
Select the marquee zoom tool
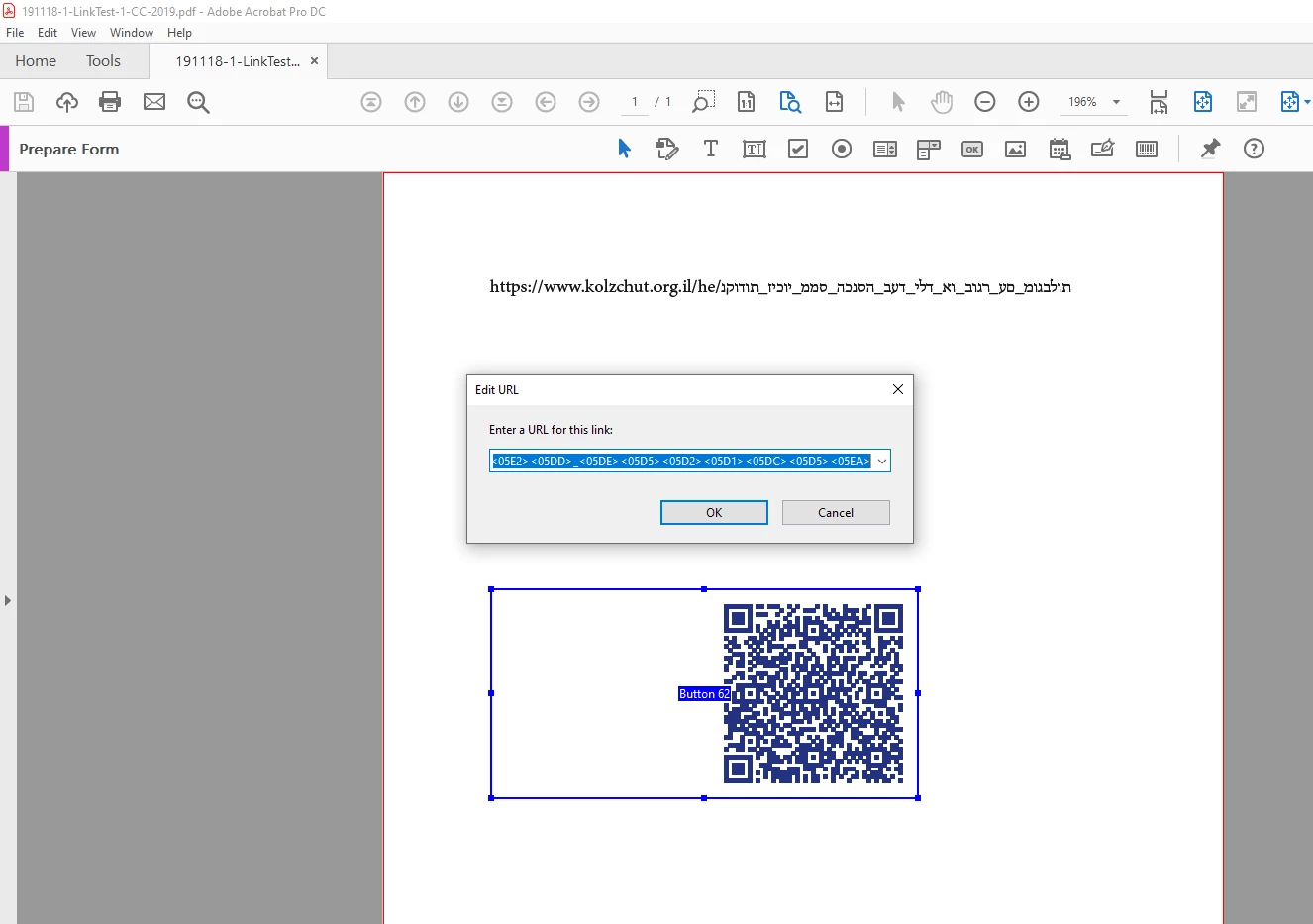click(703, 102)
